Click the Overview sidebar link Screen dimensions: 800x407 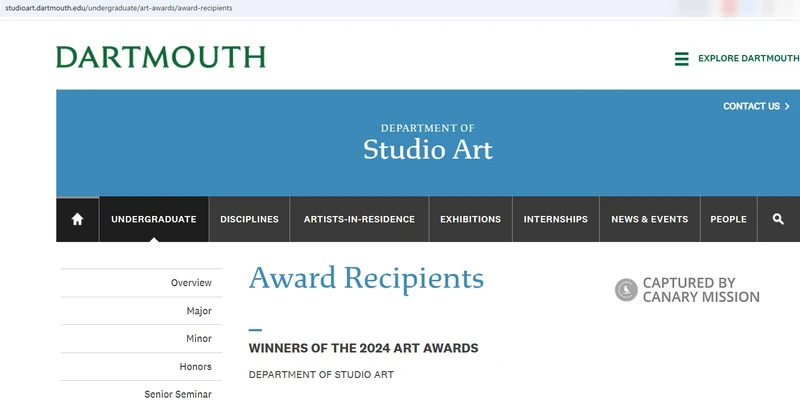point(190,283)
